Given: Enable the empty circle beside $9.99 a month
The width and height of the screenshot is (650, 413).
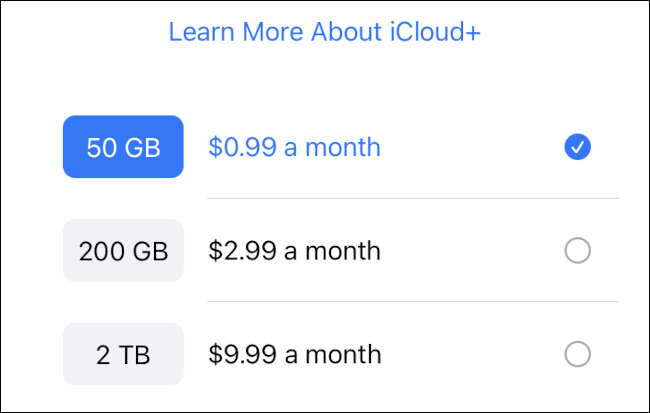Looking at the screenshot, I should [x=577, y=354].
